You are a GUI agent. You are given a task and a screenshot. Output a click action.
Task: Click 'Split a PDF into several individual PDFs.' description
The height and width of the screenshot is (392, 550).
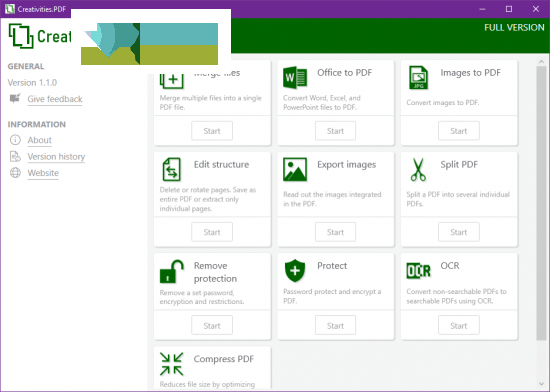point(458,199)
